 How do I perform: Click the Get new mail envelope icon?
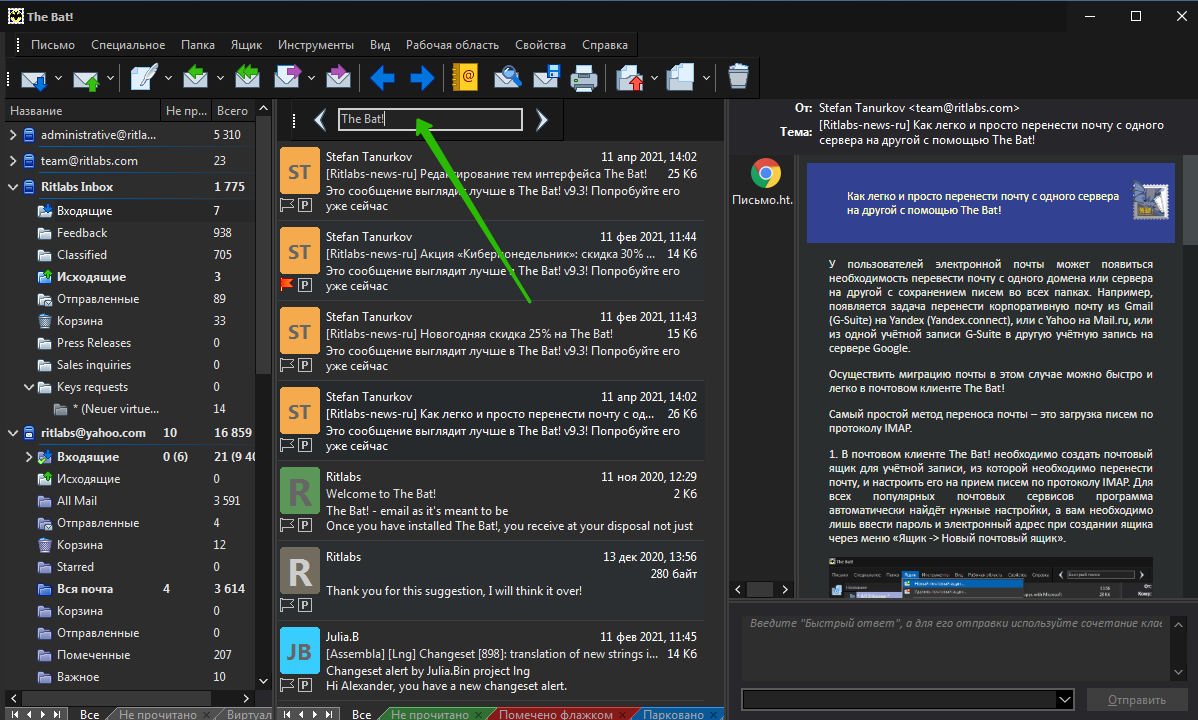[x=34, y=78]
